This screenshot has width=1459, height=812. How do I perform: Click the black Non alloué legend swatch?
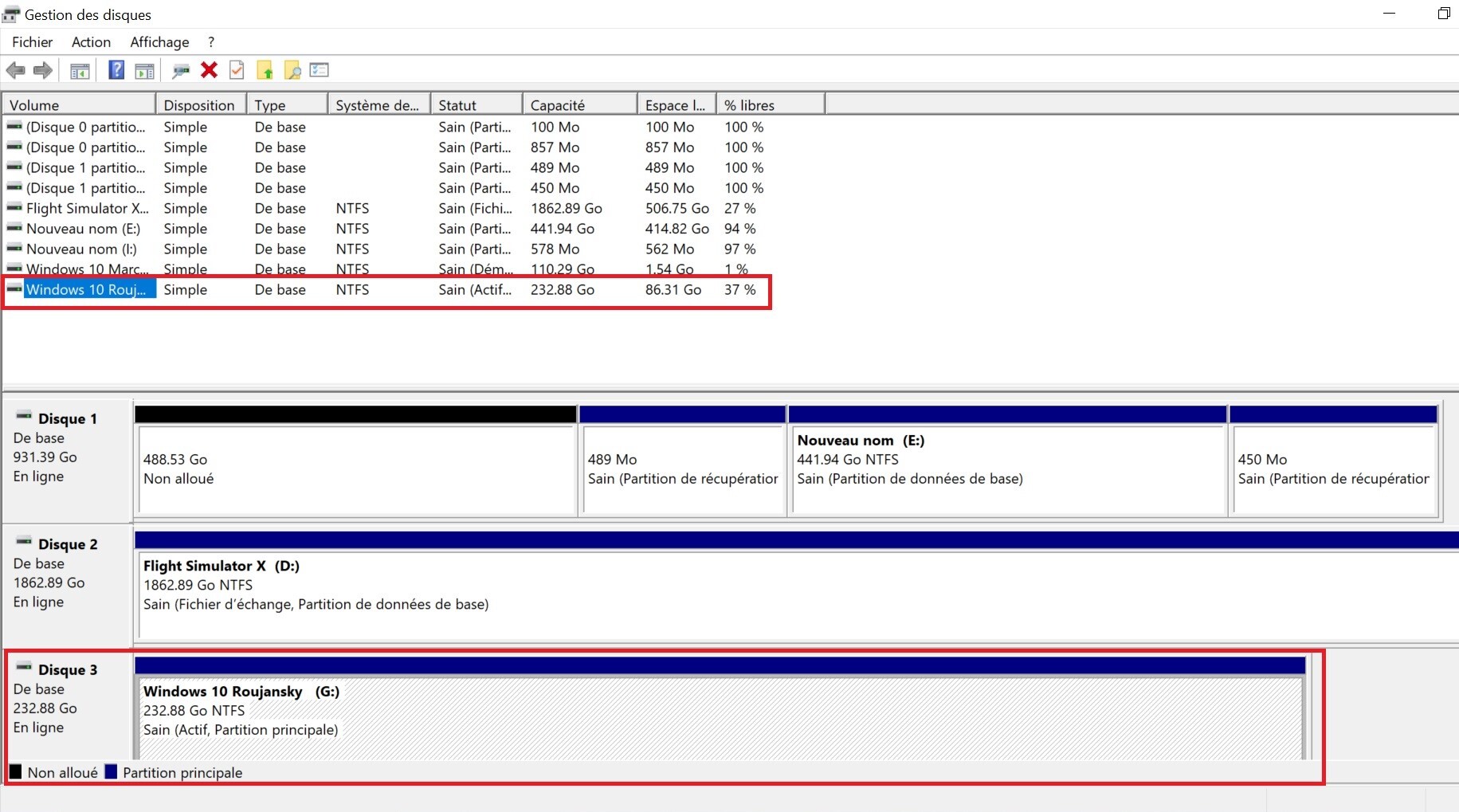[x=15, y=772]
